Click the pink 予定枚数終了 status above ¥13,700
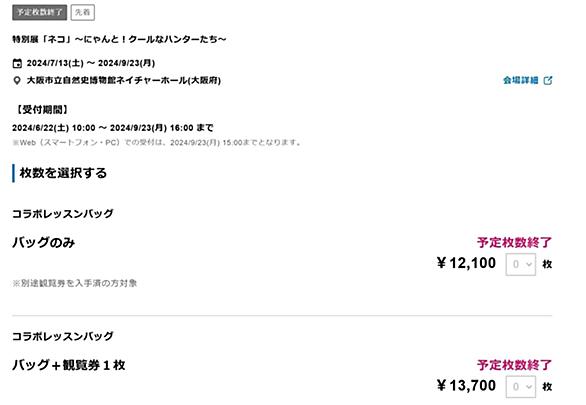The width and height of the screenshot is (586, 405). pyautogui.click(x=514, y=365)
